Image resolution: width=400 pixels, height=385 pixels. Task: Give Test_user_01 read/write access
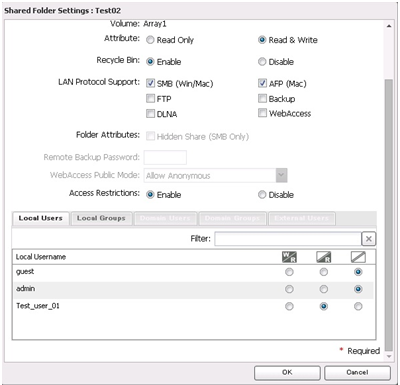click(x=289, y=306)
